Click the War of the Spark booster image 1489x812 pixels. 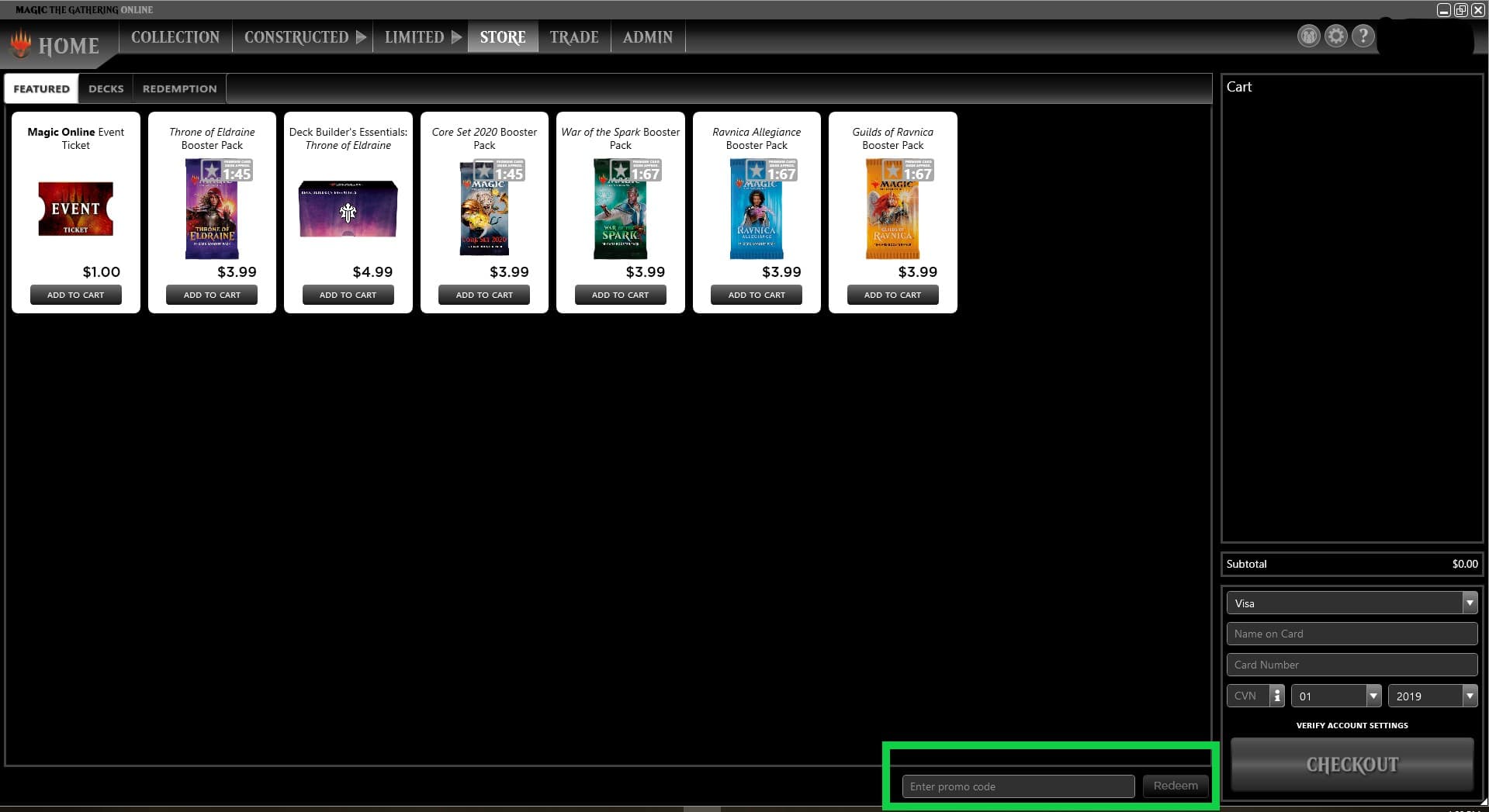click(621, 209)
